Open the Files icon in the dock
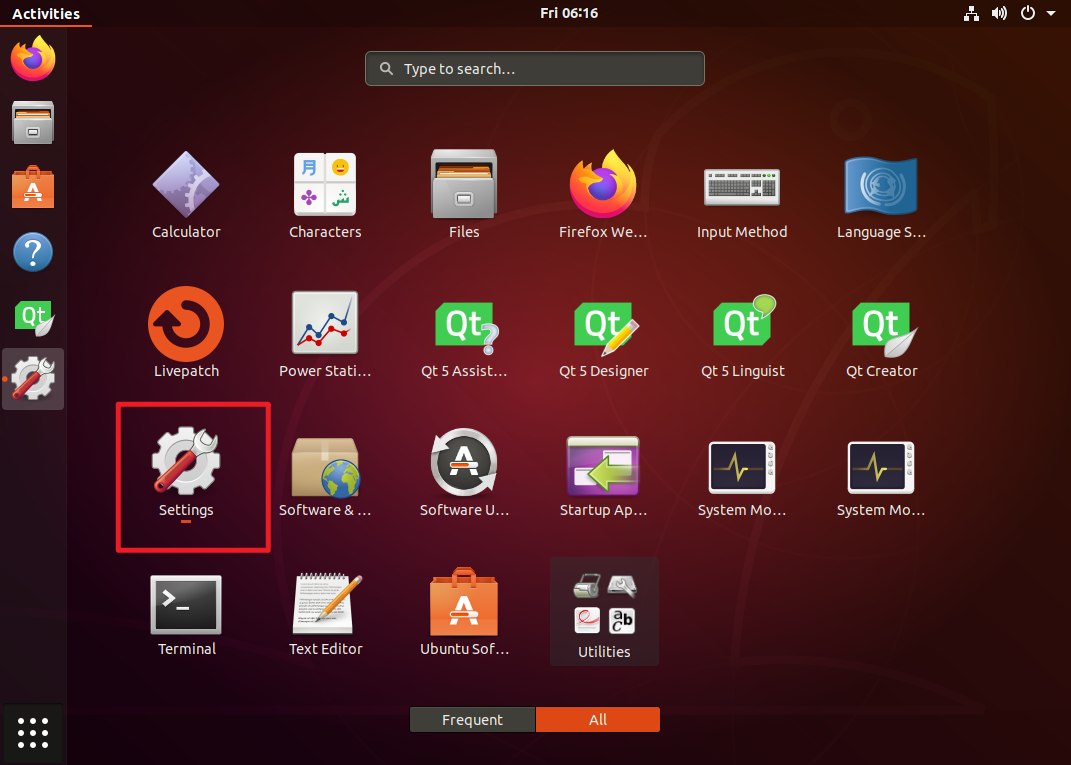The width and height of the screenshot is (1071, 765). click(x=33, y=122)
